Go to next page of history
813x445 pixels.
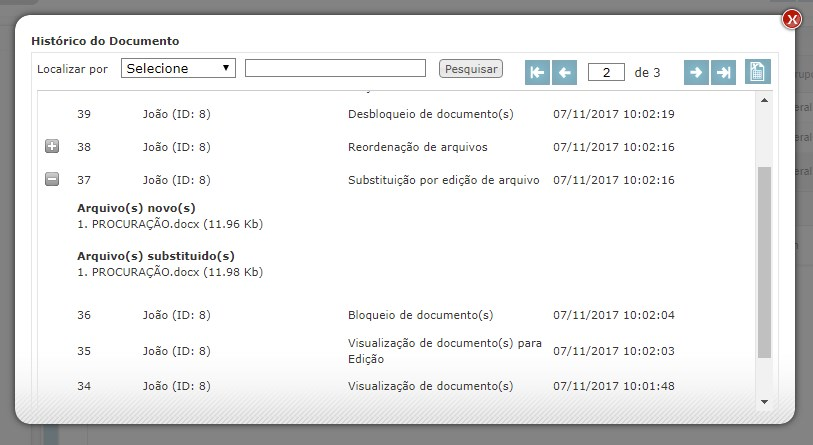click(696, 72)
